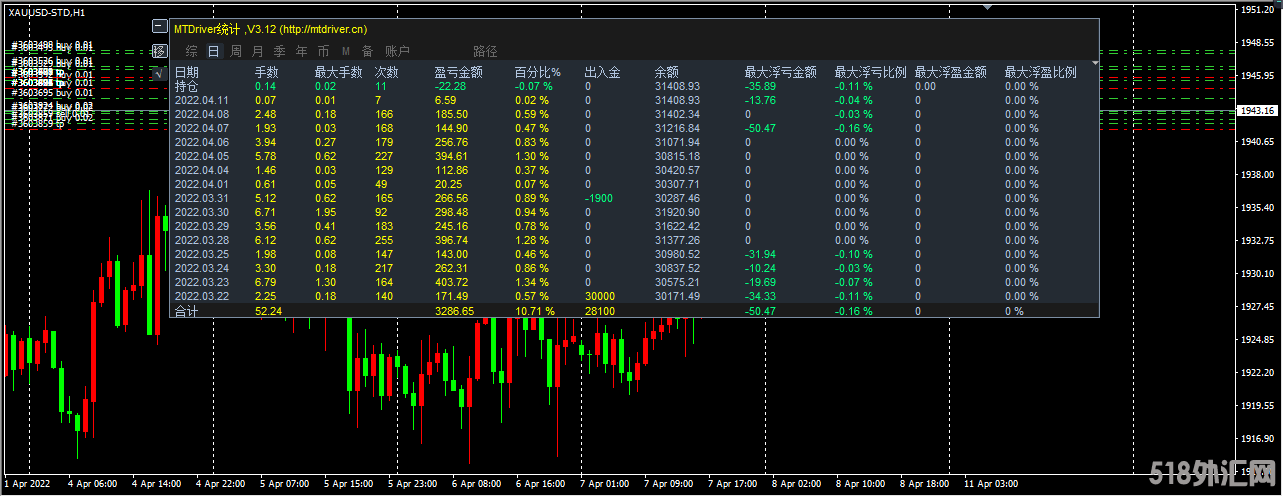This screenshot has height=497, width=1283.
Task: Click the M tab in statistics panel
Action: (345, 51)
